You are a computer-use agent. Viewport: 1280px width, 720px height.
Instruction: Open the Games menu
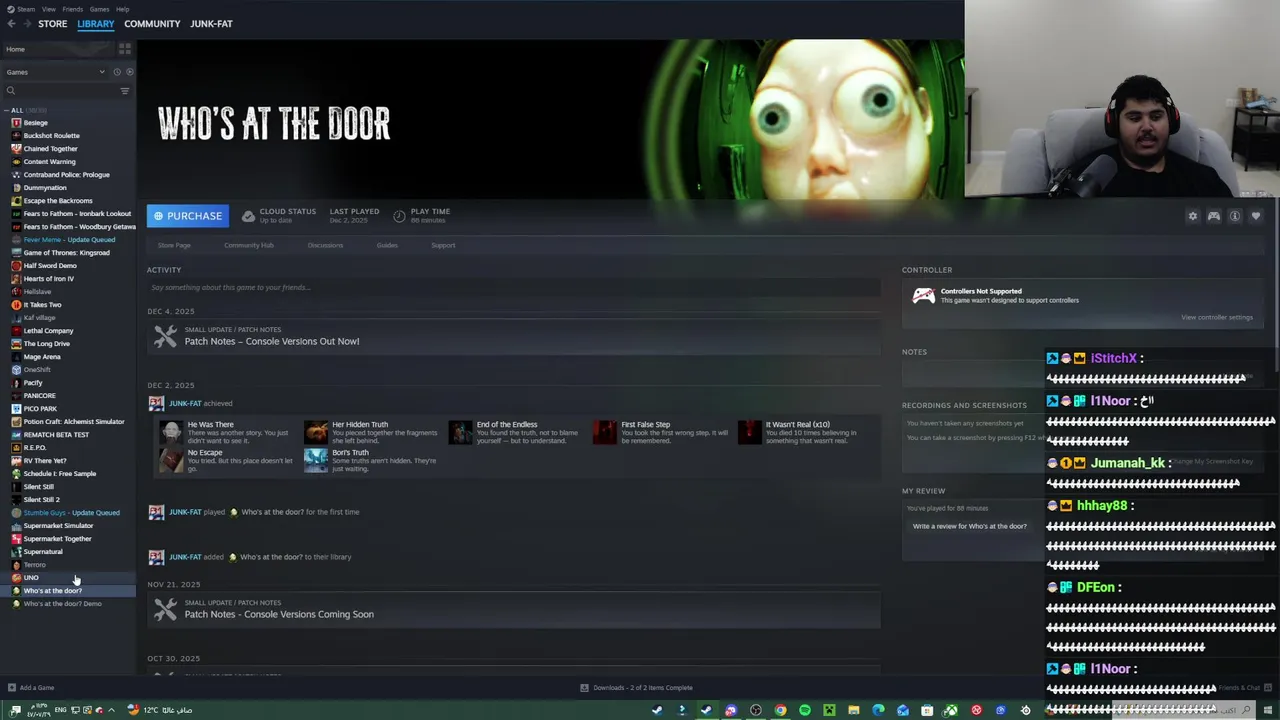pos(99,9)
